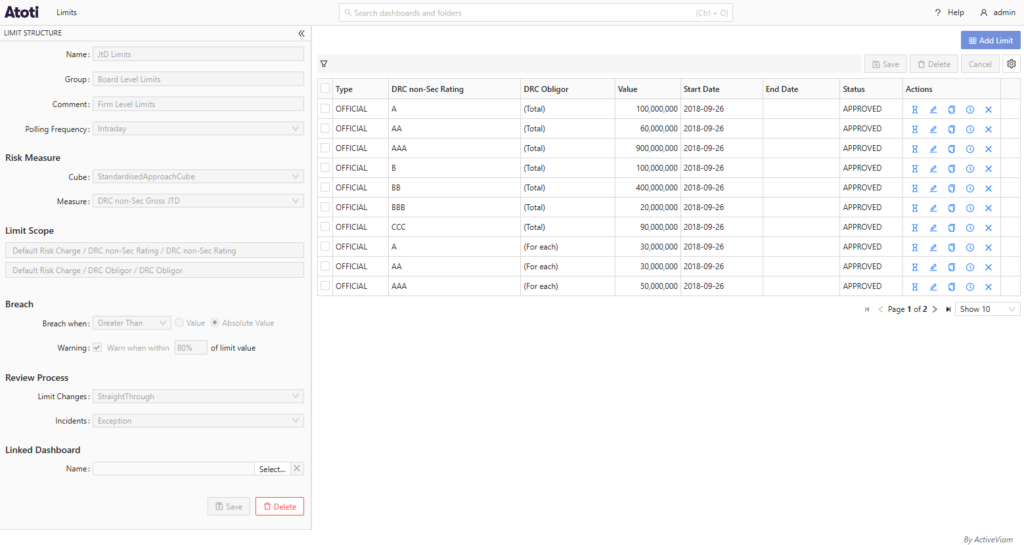Go to next page of limits
The image size is (1024, 545).
tap(935, 309)
